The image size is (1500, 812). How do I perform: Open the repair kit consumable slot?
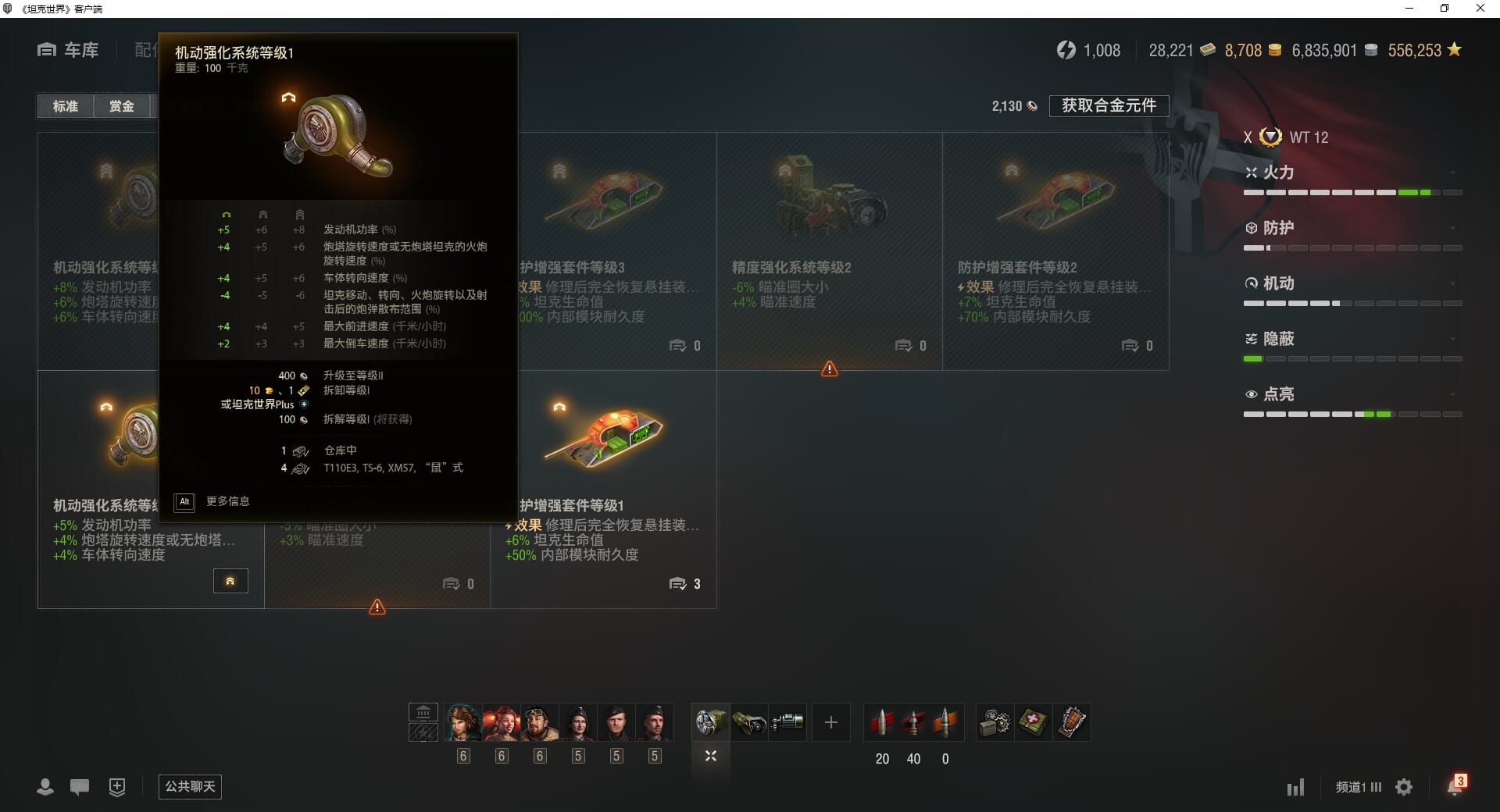[x=995, y=722]
